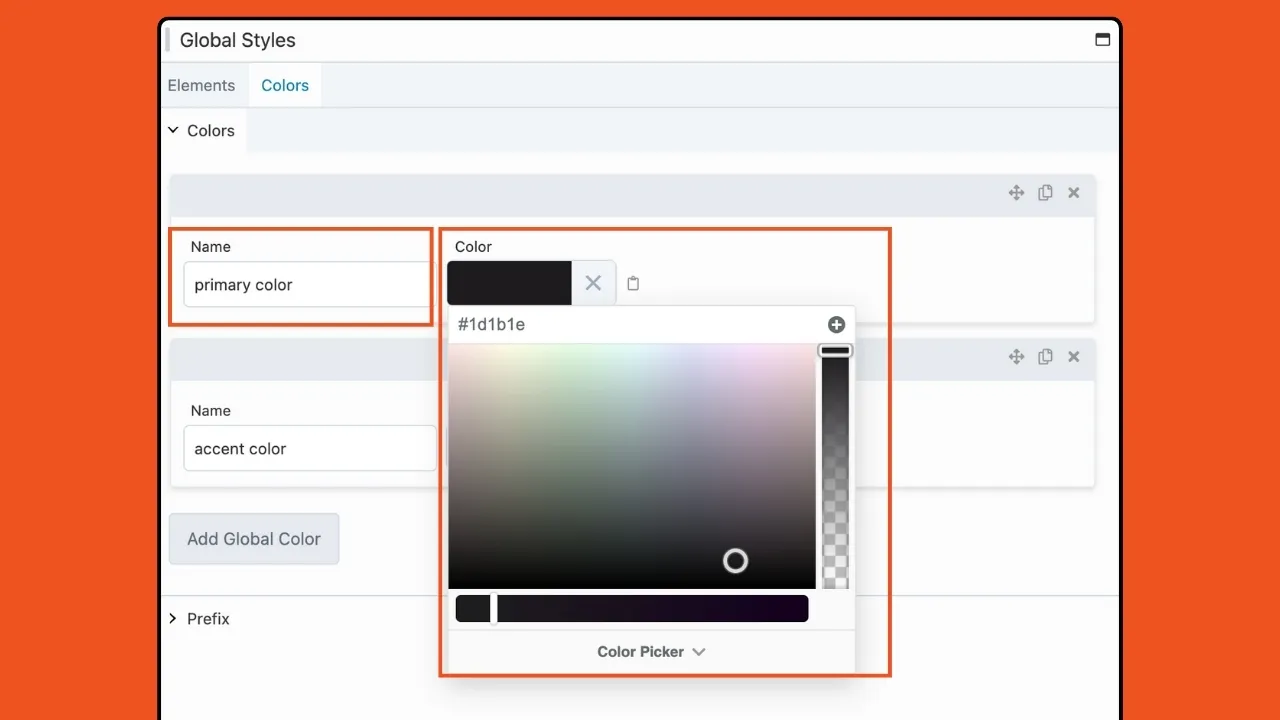Switch to the Colors tab
The height and width of the screenshot is (720, 1280).
coord(285,85)
